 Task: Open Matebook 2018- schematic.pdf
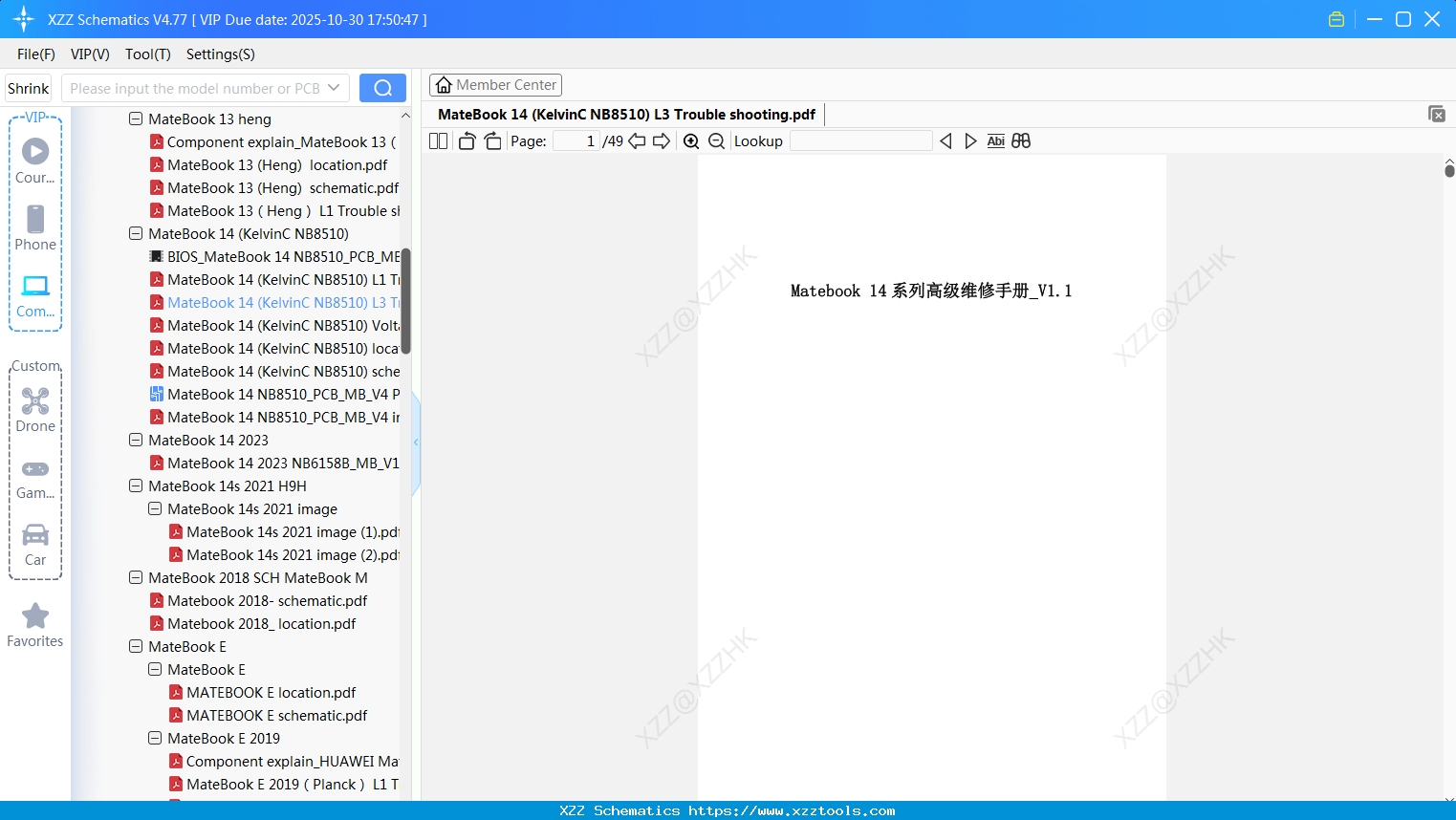click(259, 601)
